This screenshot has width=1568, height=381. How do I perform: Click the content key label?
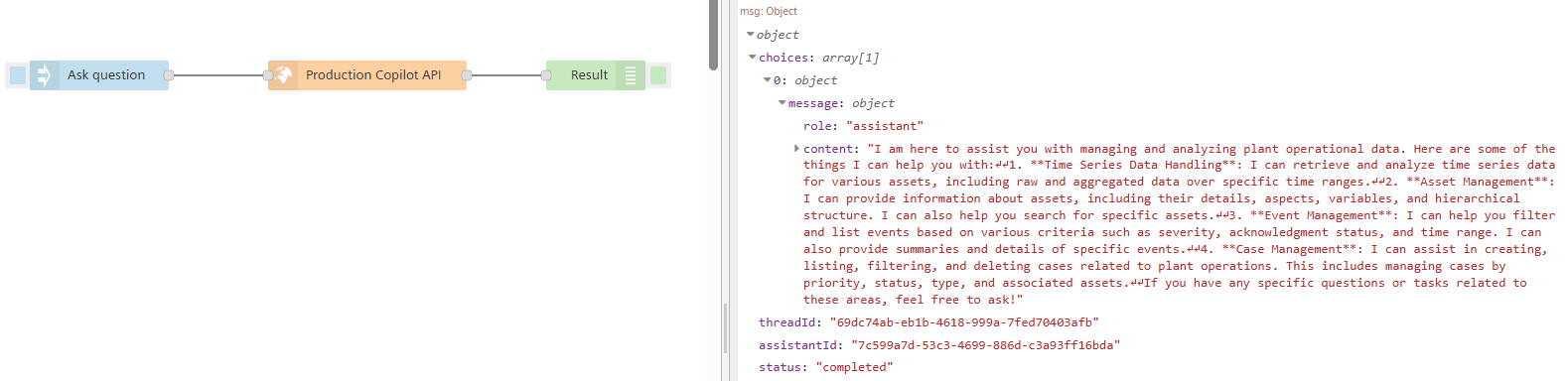828,149
